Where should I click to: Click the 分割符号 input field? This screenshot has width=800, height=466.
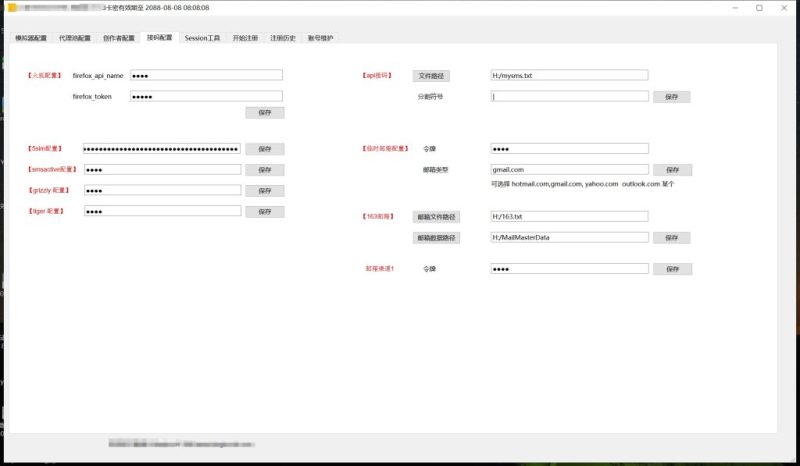pyautogui.click(x=569, y=97)
